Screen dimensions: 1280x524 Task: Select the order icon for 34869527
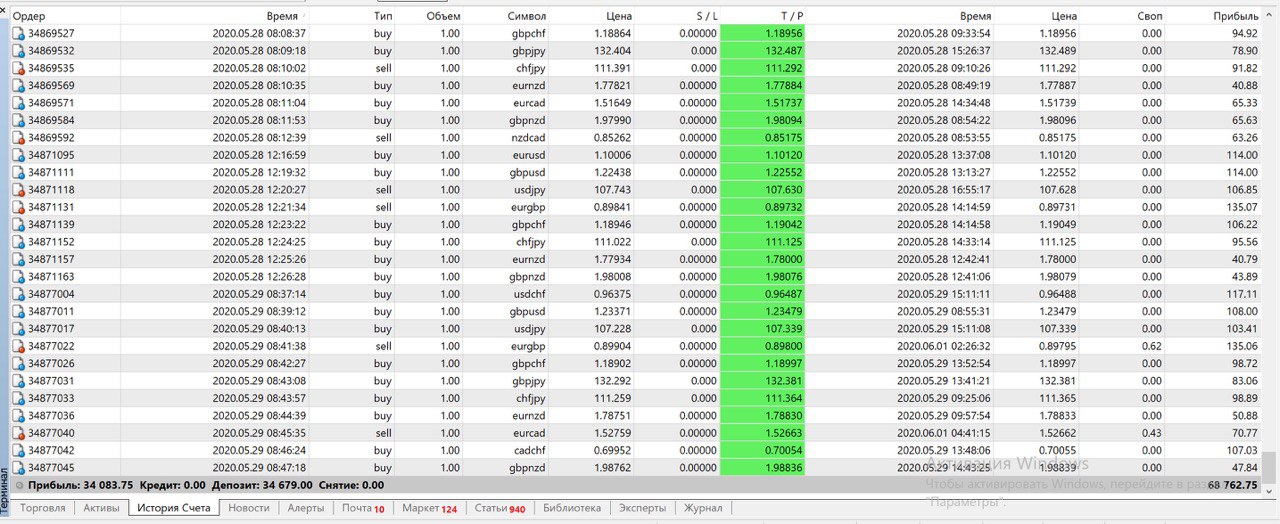18,33
